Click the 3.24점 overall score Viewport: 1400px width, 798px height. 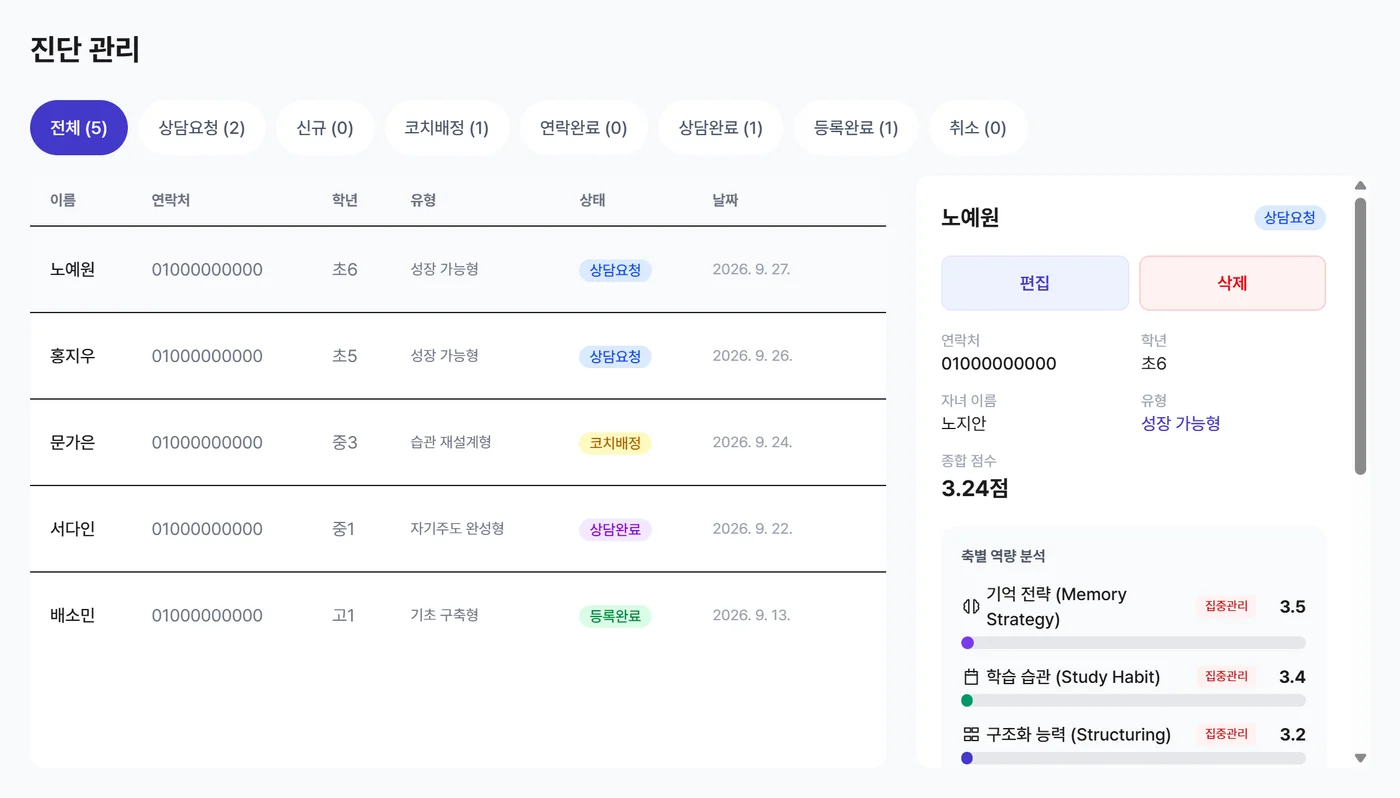click(975, 488)
